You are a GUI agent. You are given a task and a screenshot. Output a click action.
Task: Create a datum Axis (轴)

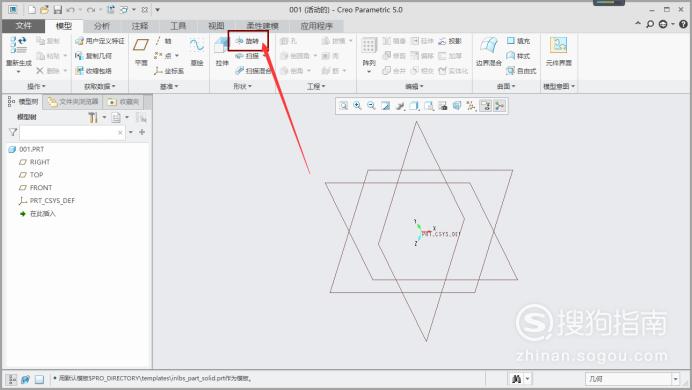point(163,41)
